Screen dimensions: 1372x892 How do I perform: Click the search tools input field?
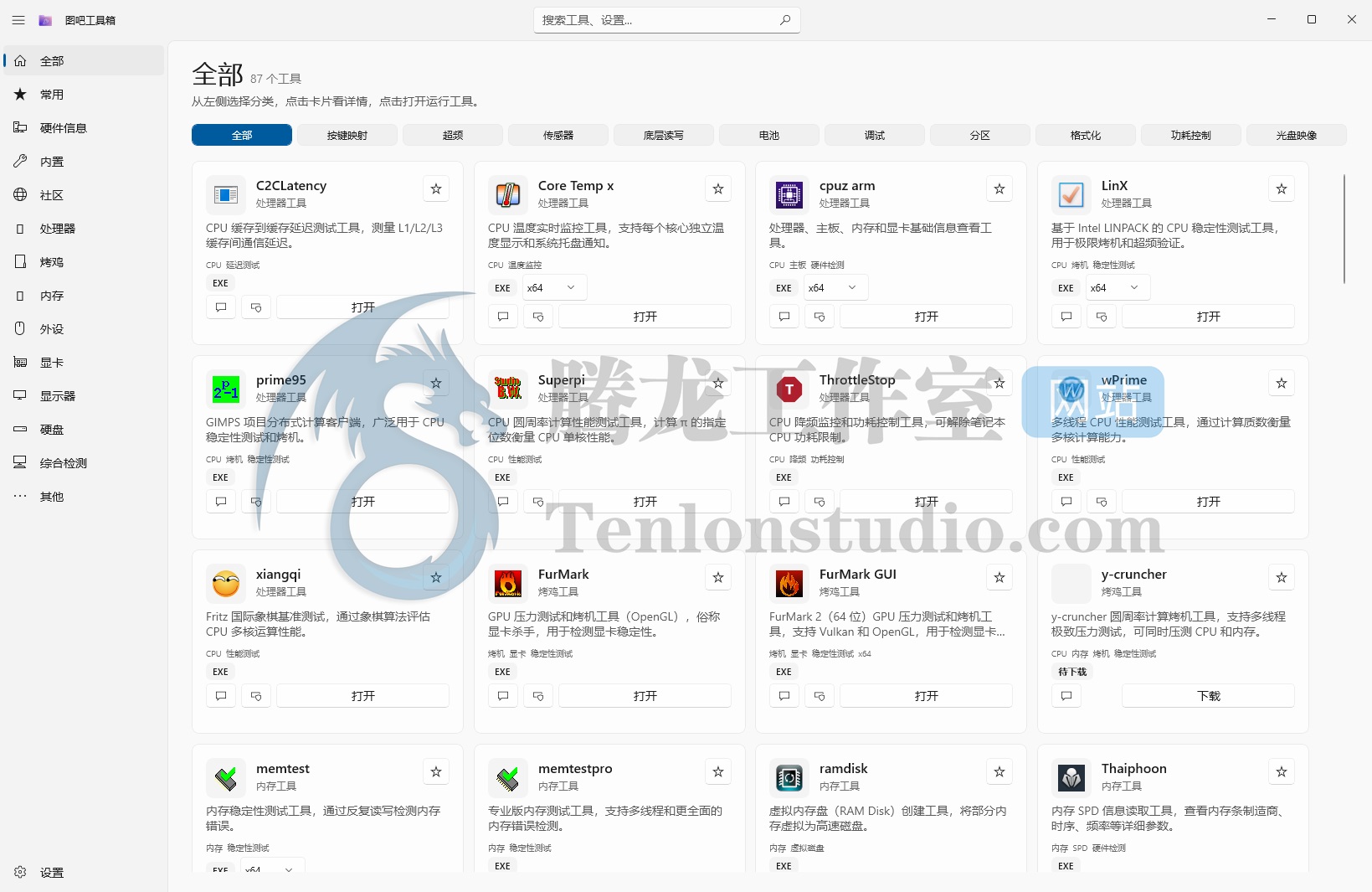click(667, 20)
